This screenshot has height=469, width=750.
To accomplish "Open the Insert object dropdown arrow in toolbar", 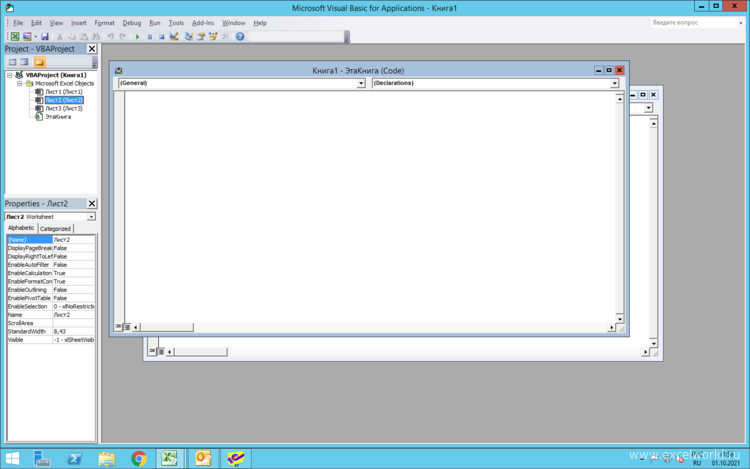I will [35, 36].
